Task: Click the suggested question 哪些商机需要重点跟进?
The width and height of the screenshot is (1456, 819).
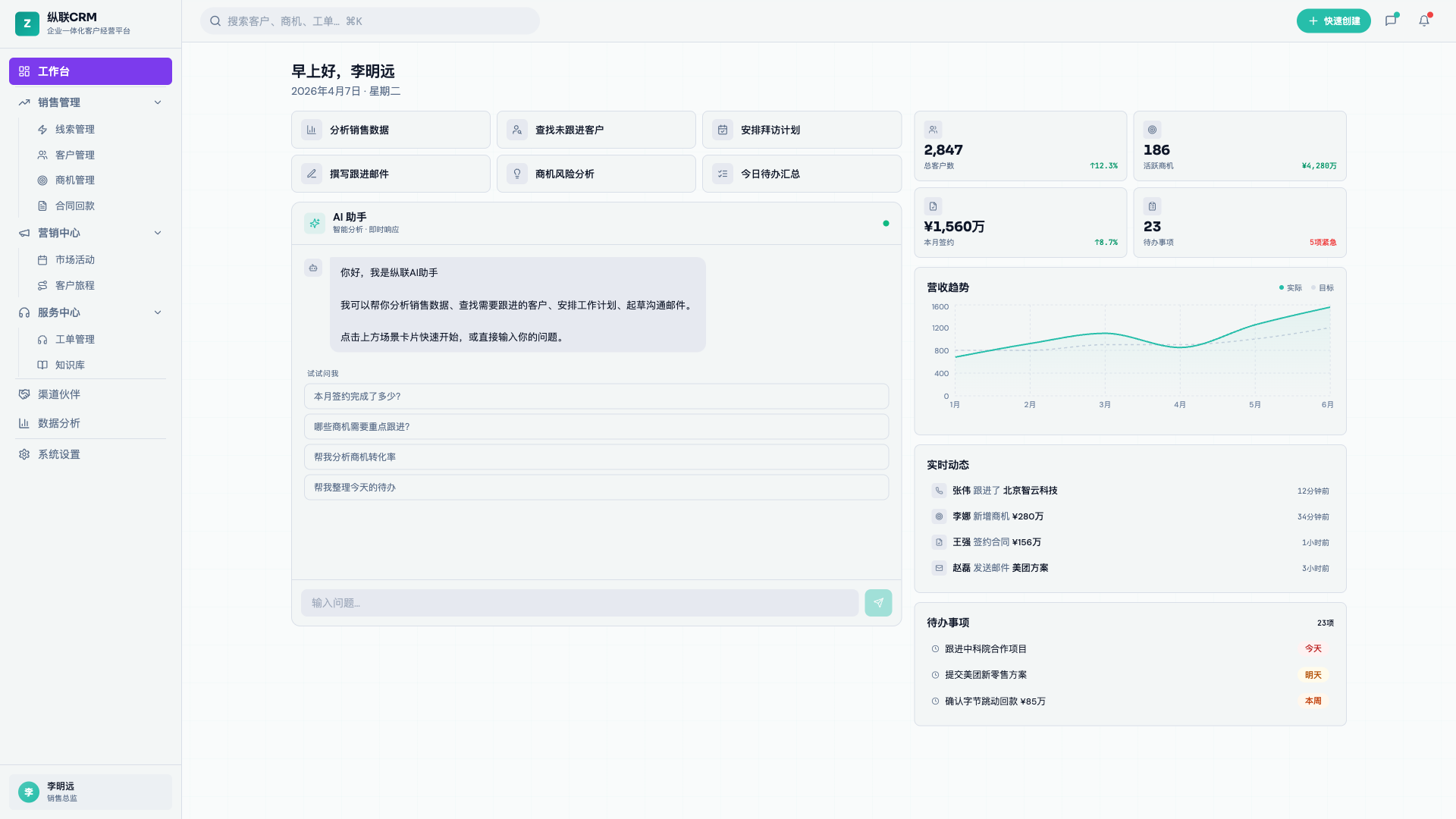Action: pos(596,426)
